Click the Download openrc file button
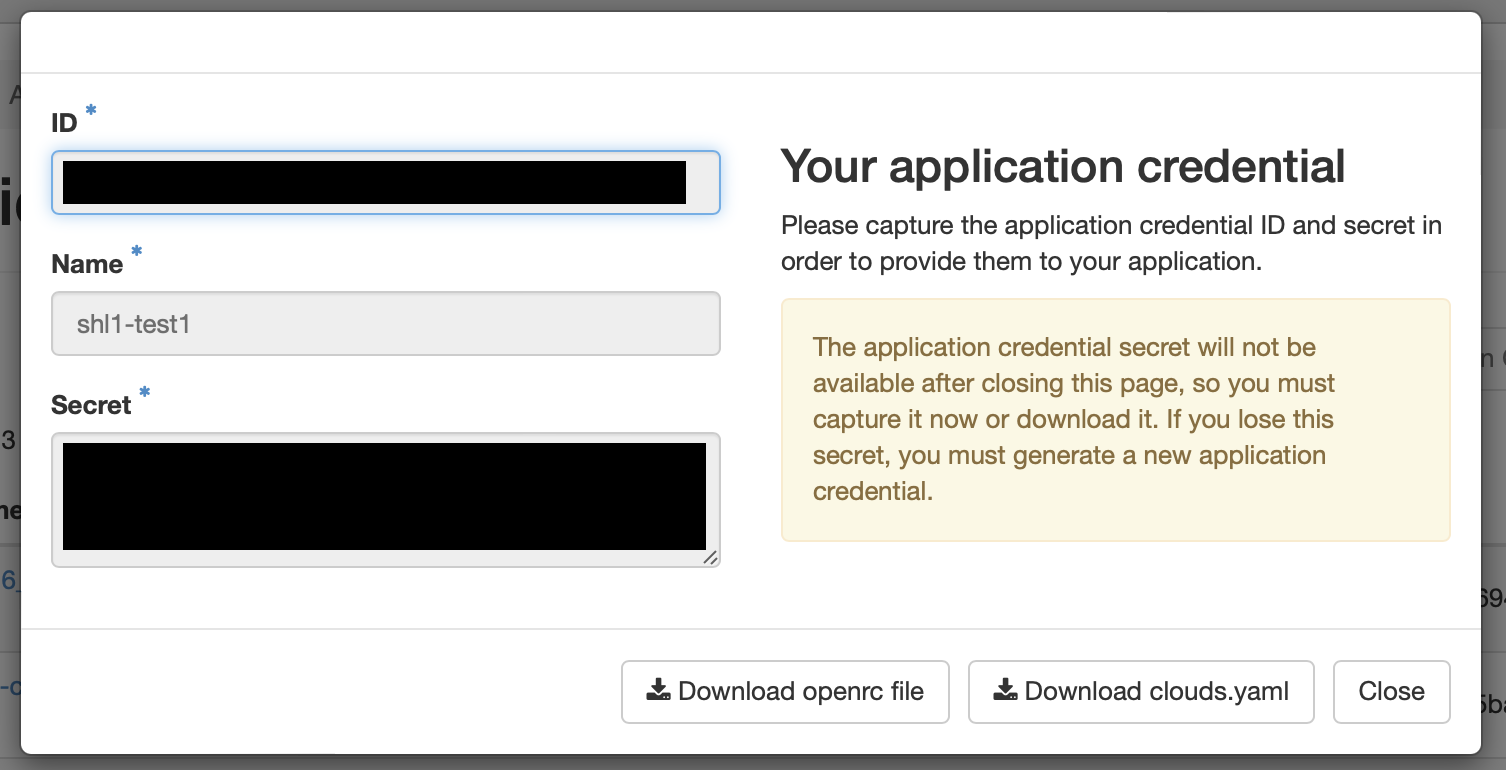 click(785, 691)
